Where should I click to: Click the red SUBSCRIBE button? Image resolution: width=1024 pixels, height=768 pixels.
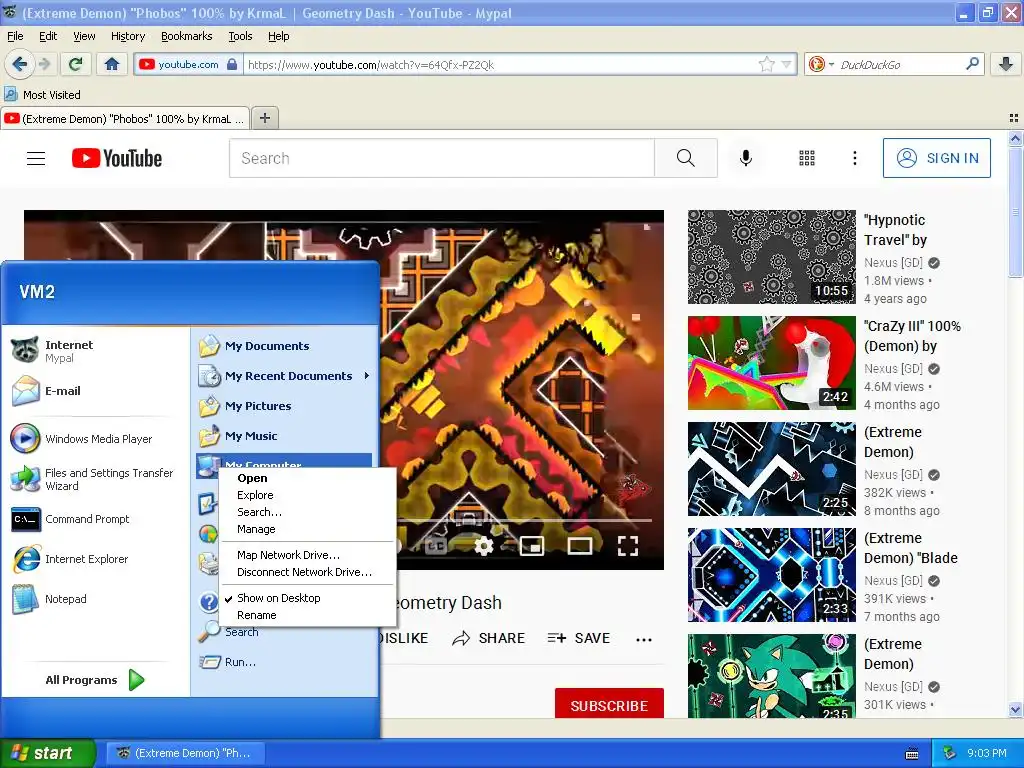click(609, 705)
